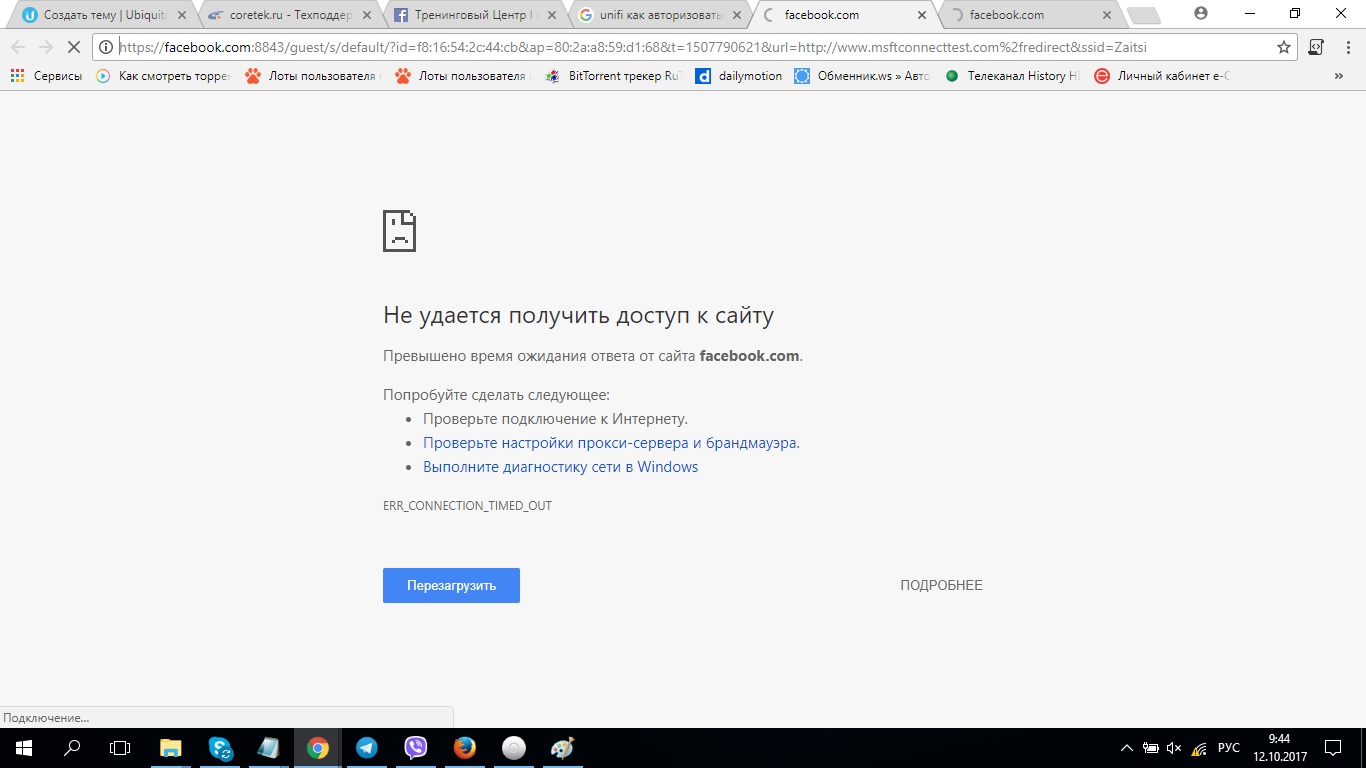Click the Chrome icon on the taskbar
Viewport: 1366px width, 768px height.
[318, 748]
